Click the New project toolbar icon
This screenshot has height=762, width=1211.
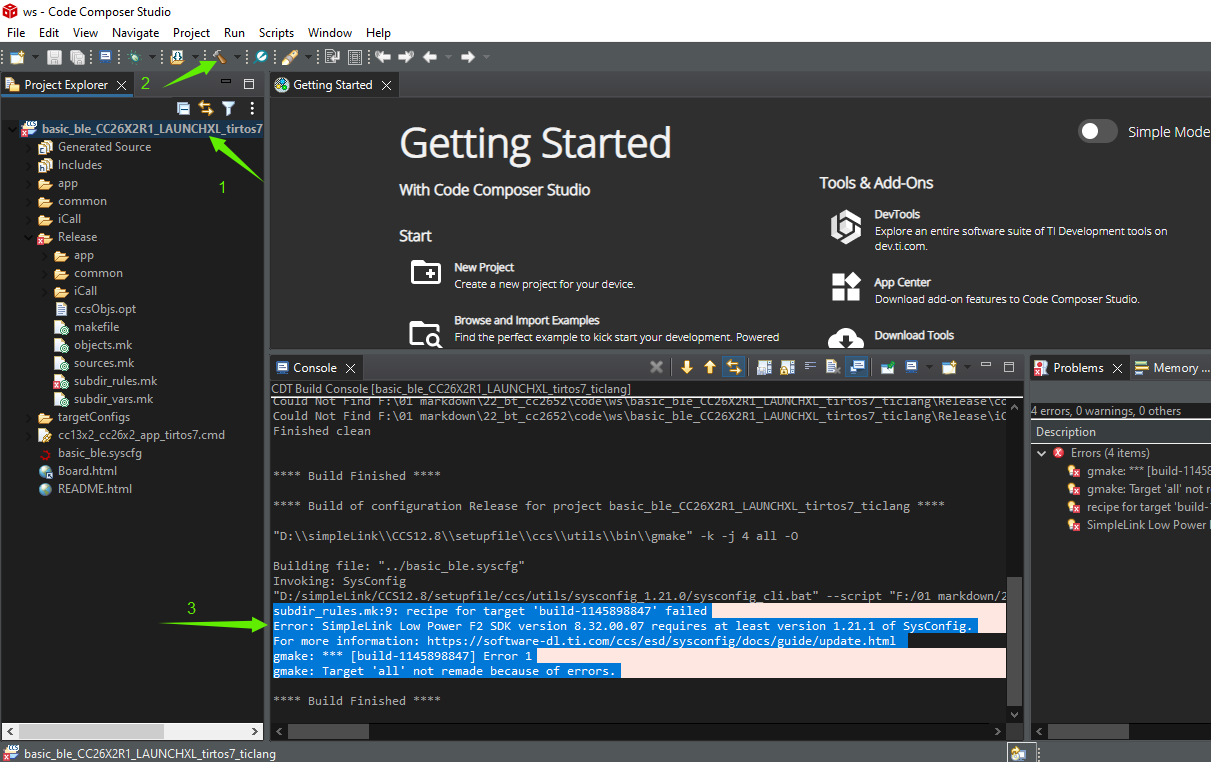click(17, 57)
